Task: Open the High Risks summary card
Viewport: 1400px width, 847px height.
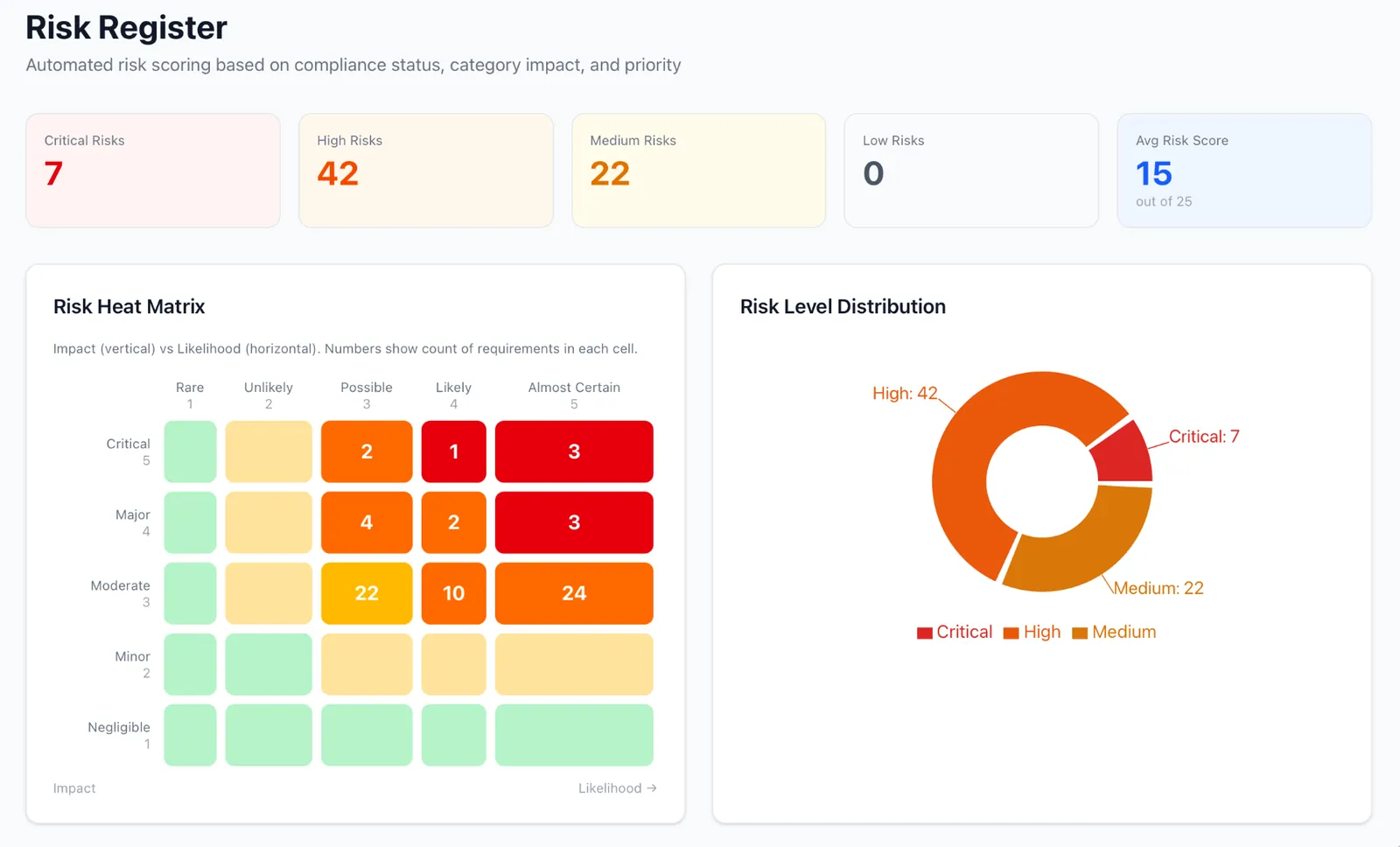Action: coord(426,171)
